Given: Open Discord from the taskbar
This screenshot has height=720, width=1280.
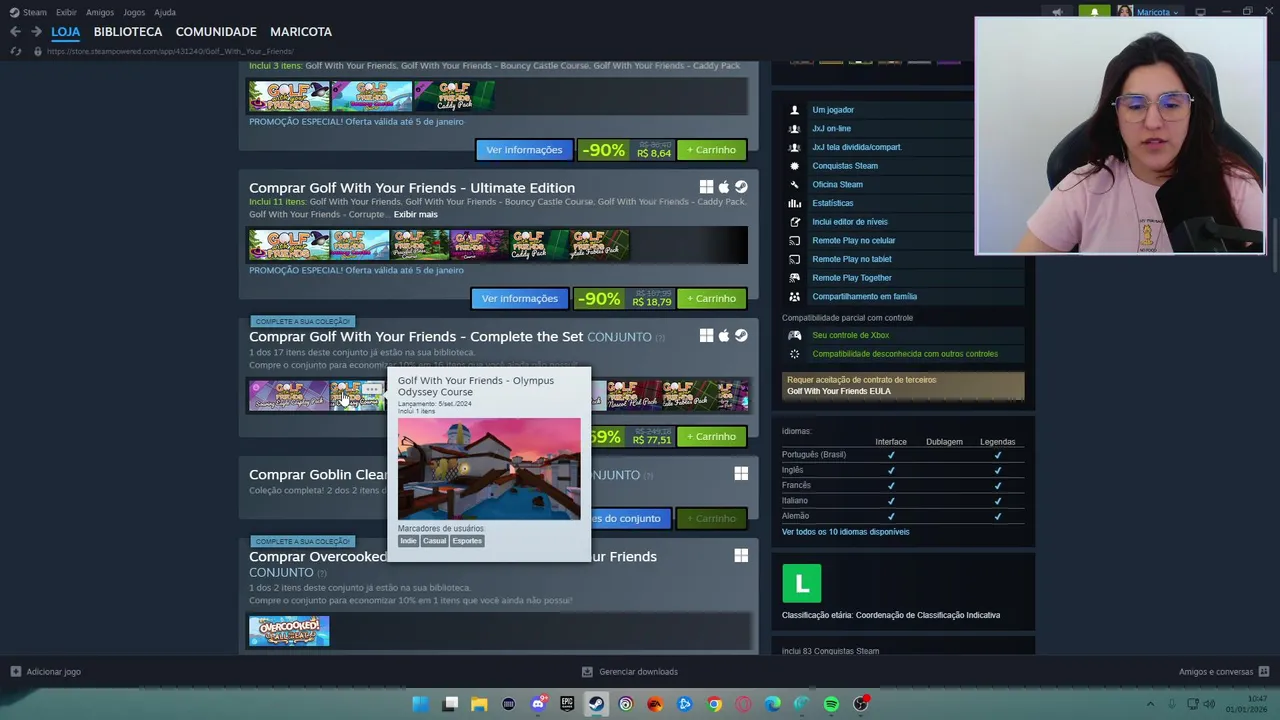Looking at the screenshot, I should (538, 704).
